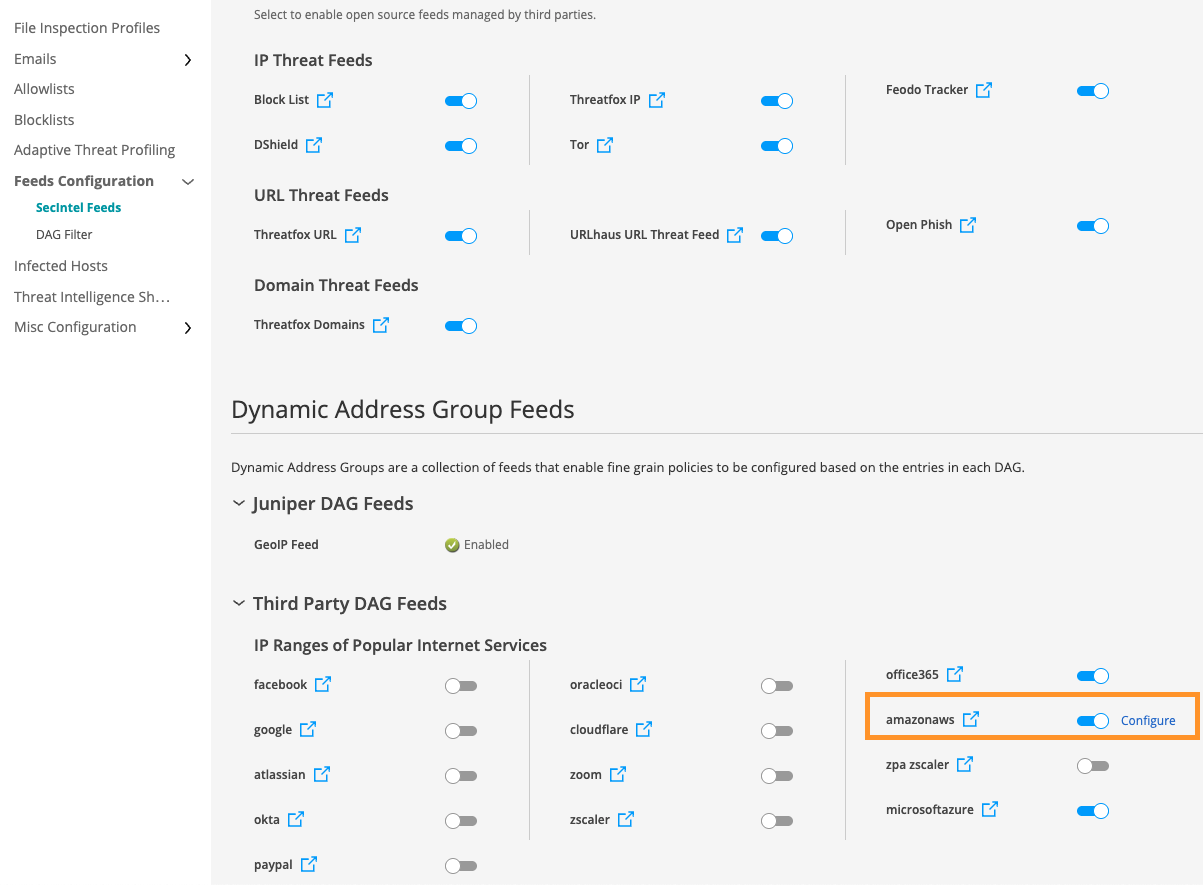Disable the DShield feed toggle
The height and width of the screenshot is (885, 1203).
coord(461,146)
